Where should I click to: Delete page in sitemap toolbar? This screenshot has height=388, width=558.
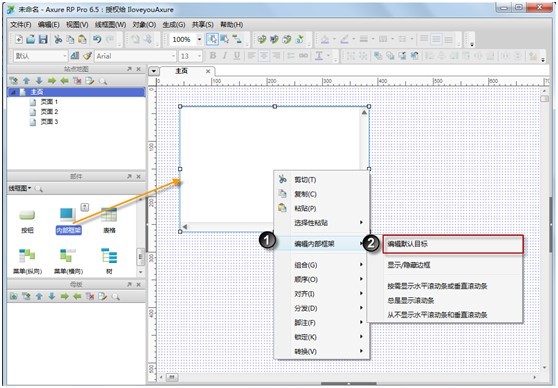pyautogui.click(x=77, y=81)
